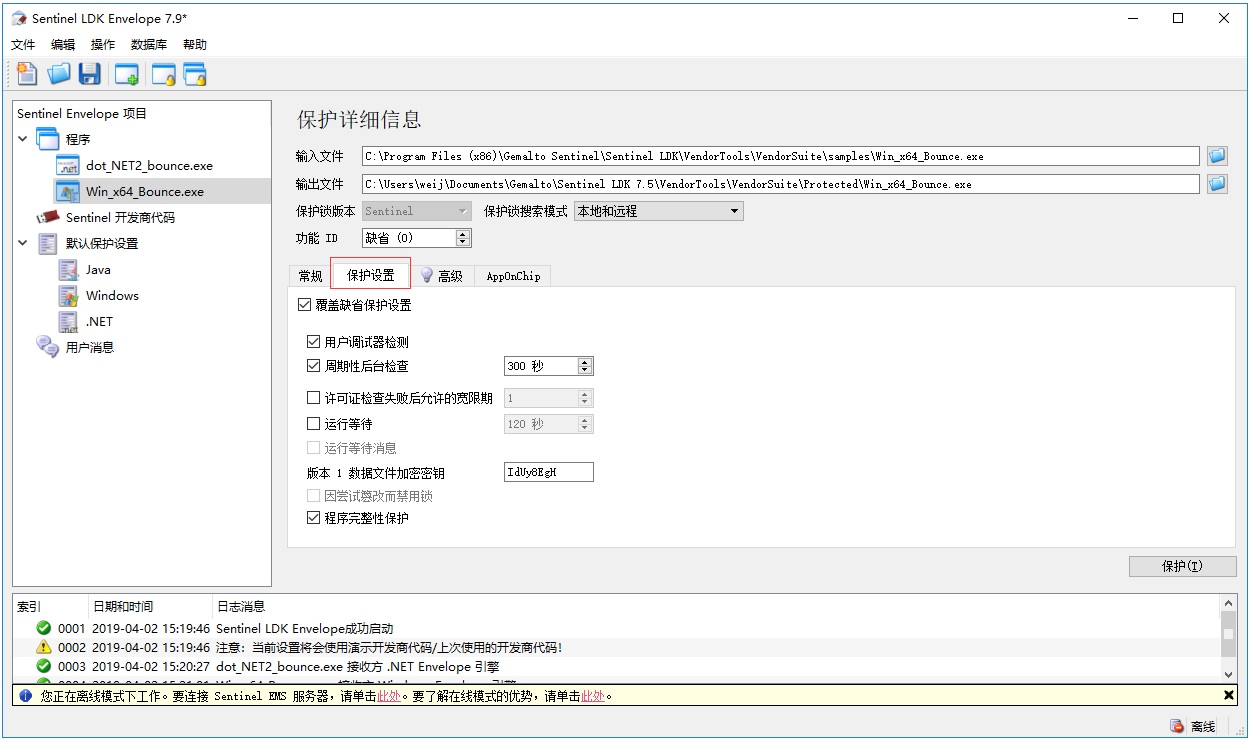The width and height of the screenshot is (1252, 742).
Task: Click the Add Program toolbar icon
Action: [x=126, y=73]
